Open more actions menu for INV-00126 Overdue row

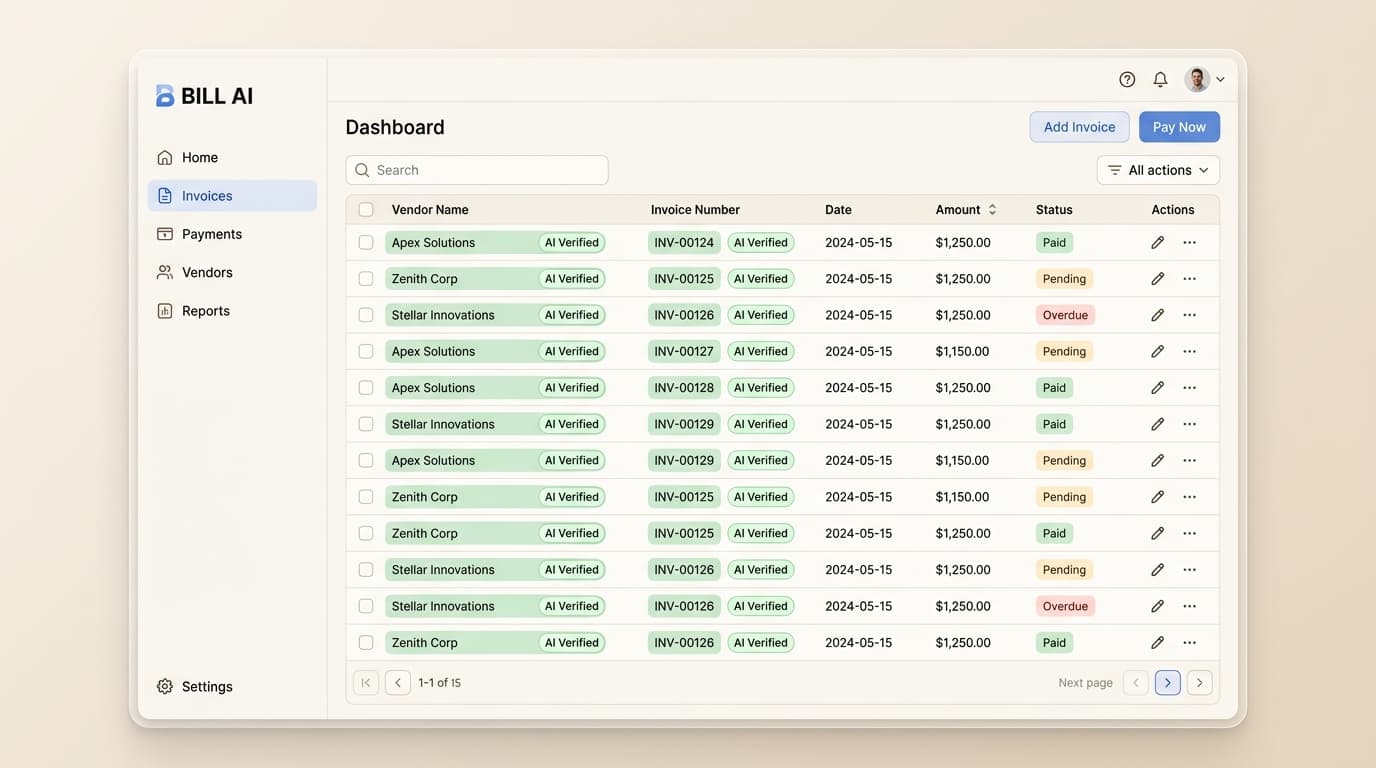pos(1189,314)
